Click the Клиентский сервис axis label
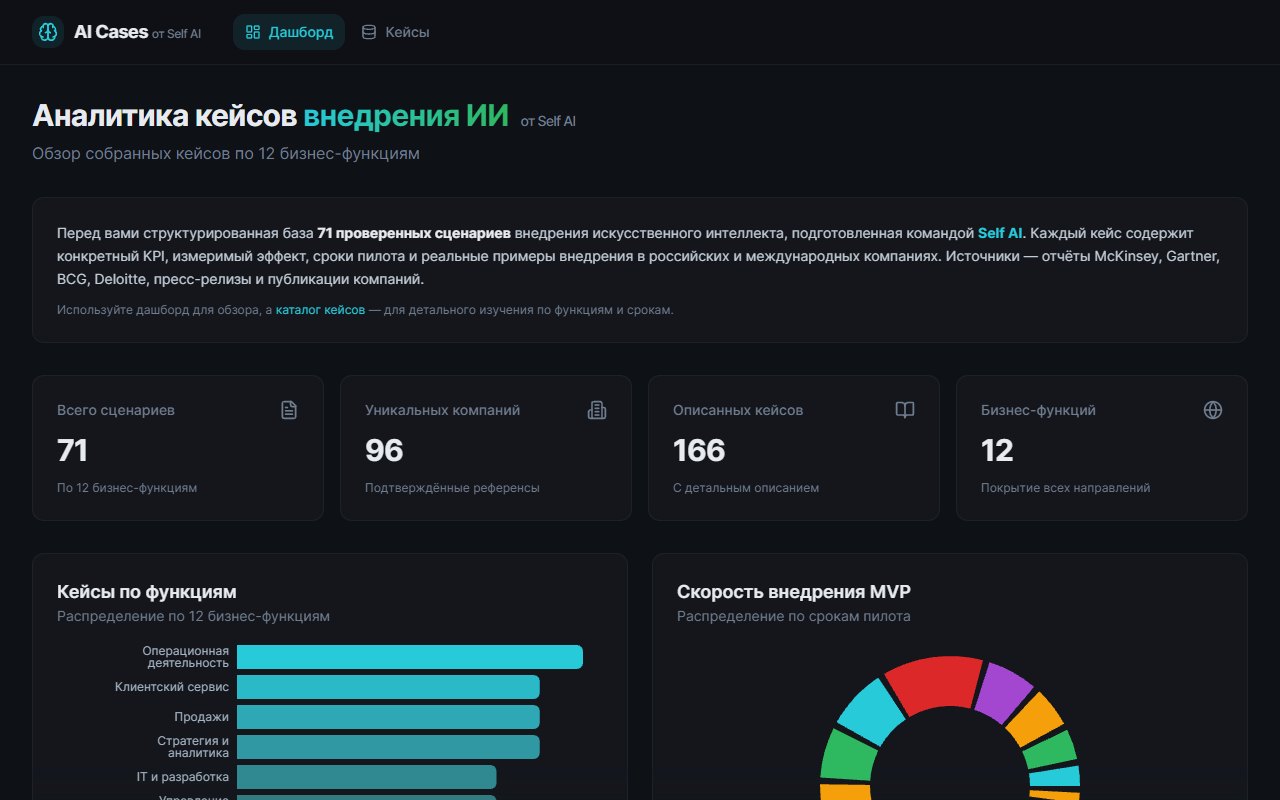Viewport: 1280px width, 800px height. click(x=172, y=687)
